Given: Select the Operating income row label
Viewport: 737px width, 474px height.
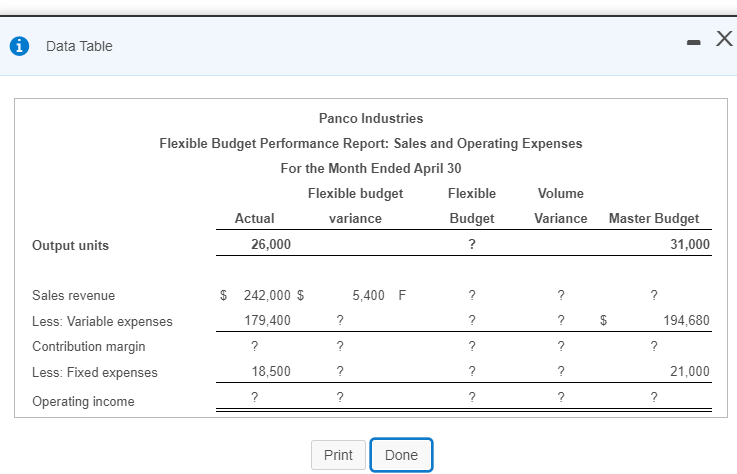Looking at the screenshot, I should click(82, 401).
